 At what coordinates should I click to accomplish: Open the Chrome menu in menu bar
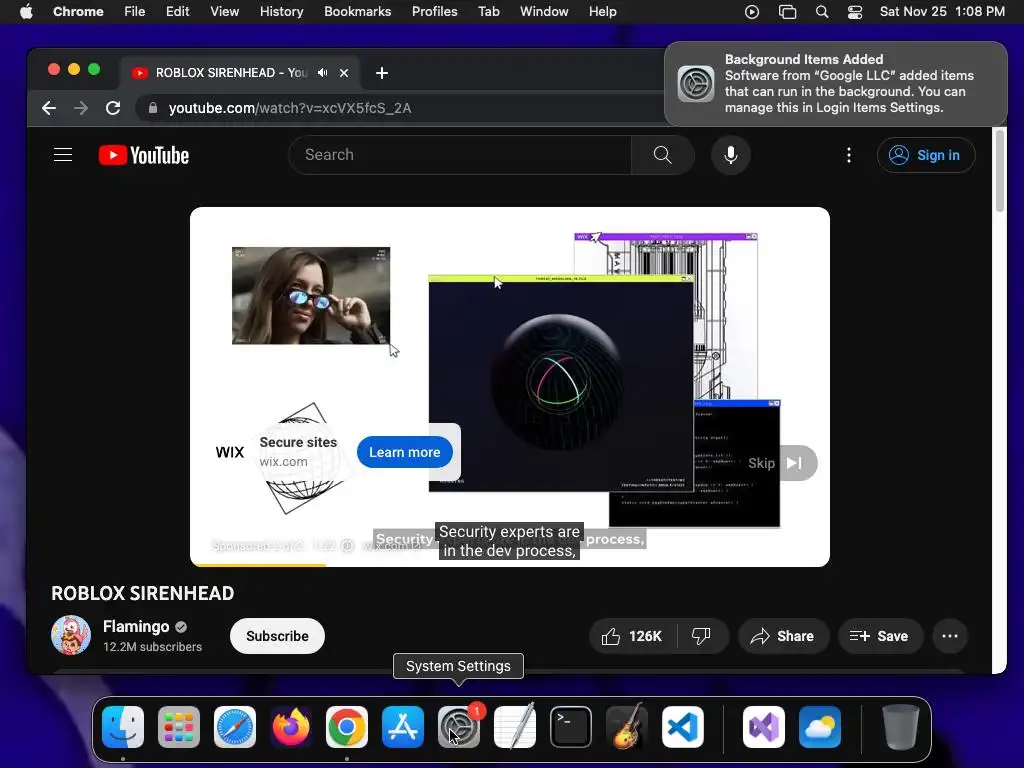78,12
